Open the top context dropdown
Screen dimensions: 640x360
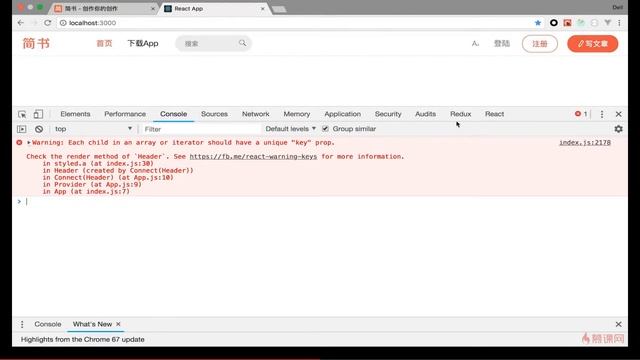(x=93, y=129)
